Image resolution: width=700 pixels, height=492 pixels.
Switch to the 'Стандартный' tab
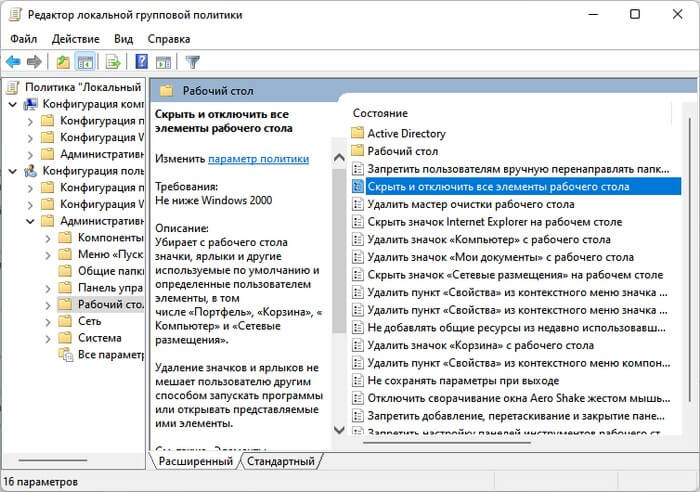(x=281, y=461)
